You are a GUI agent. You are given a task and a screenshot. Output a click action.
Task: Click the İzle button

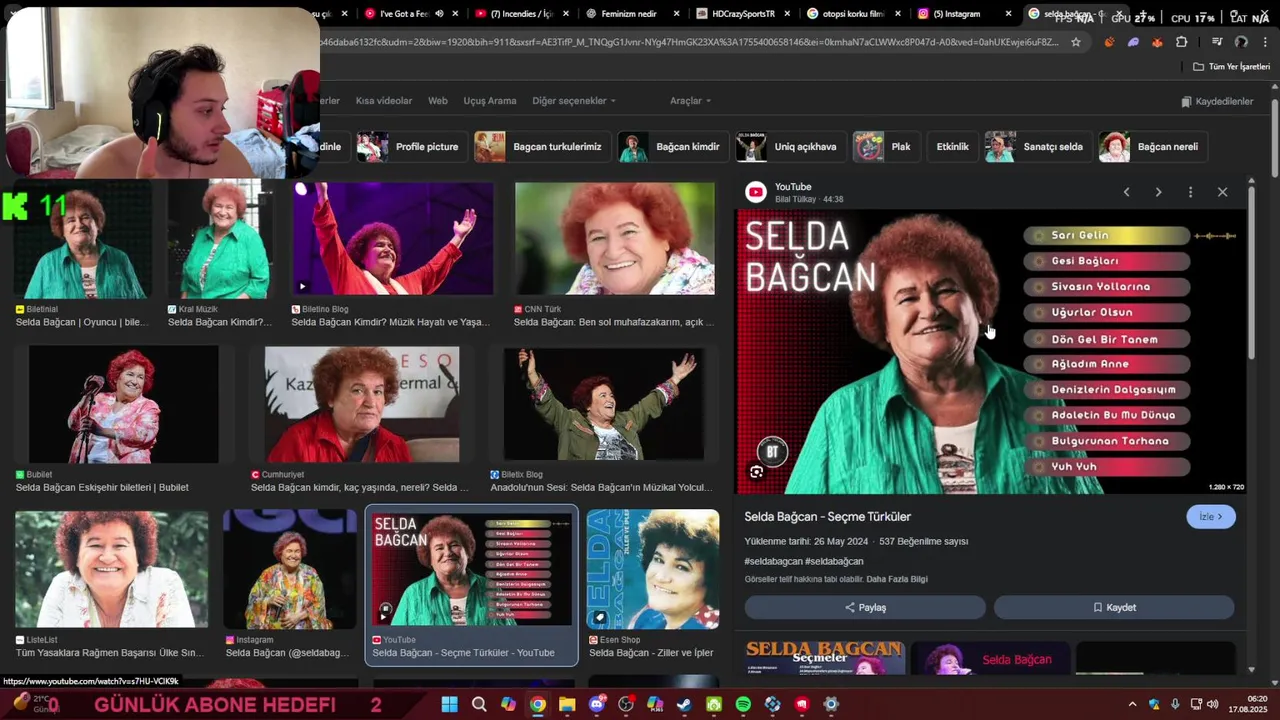[1211, 516]
